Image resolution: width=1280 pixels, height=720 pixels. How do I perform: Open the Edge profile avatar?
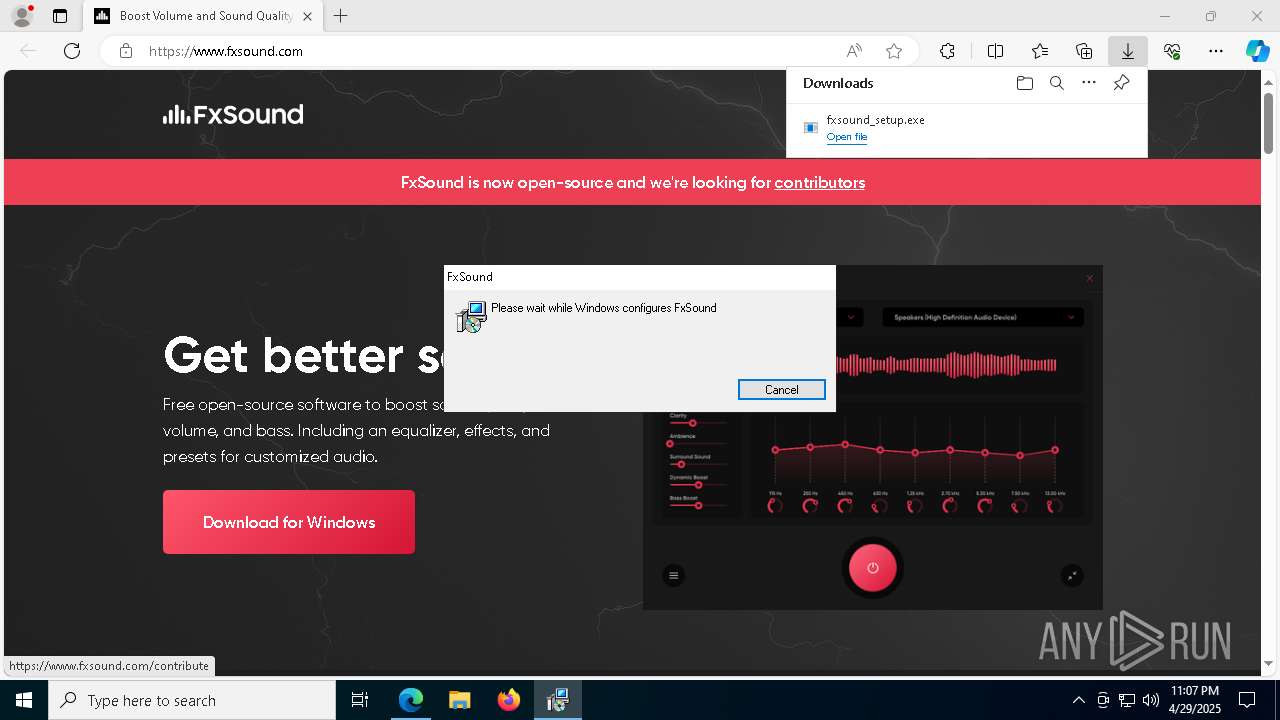click(22, 16)
